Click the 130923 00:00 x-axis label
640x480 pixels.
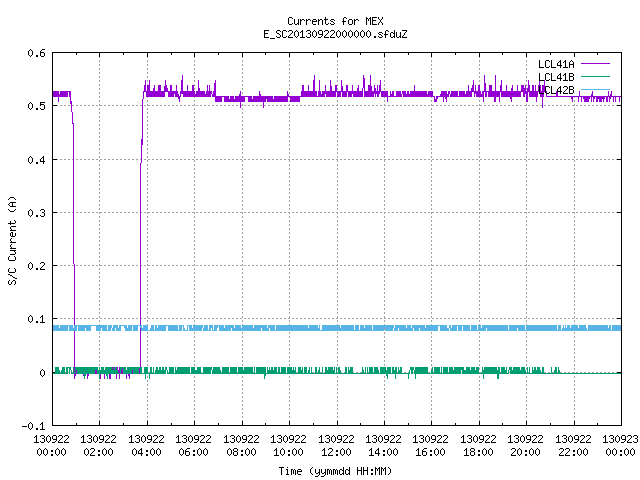tap(620, 446)
